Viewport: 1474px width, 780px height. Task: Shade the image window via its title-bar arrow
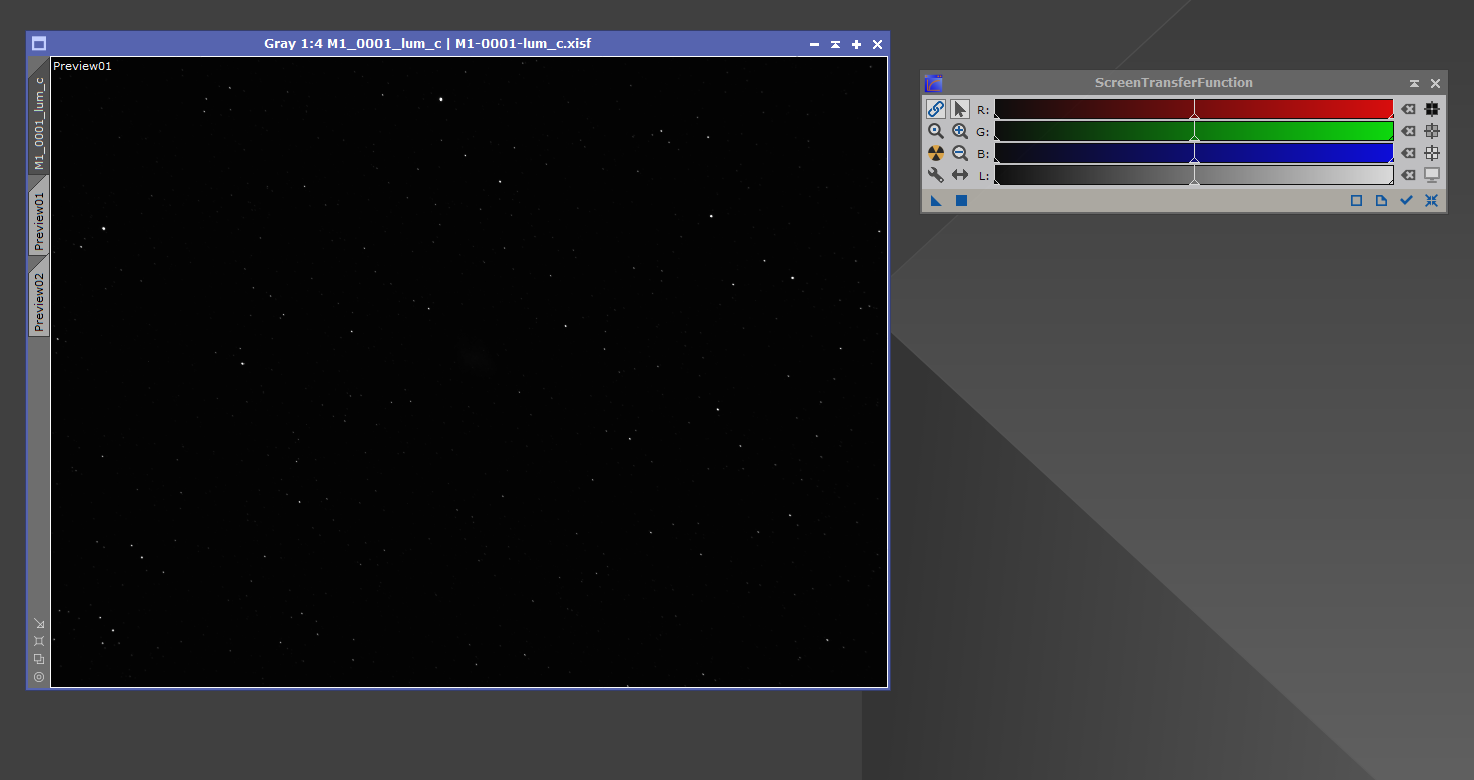pyautogui.click(x=835, y=43)
